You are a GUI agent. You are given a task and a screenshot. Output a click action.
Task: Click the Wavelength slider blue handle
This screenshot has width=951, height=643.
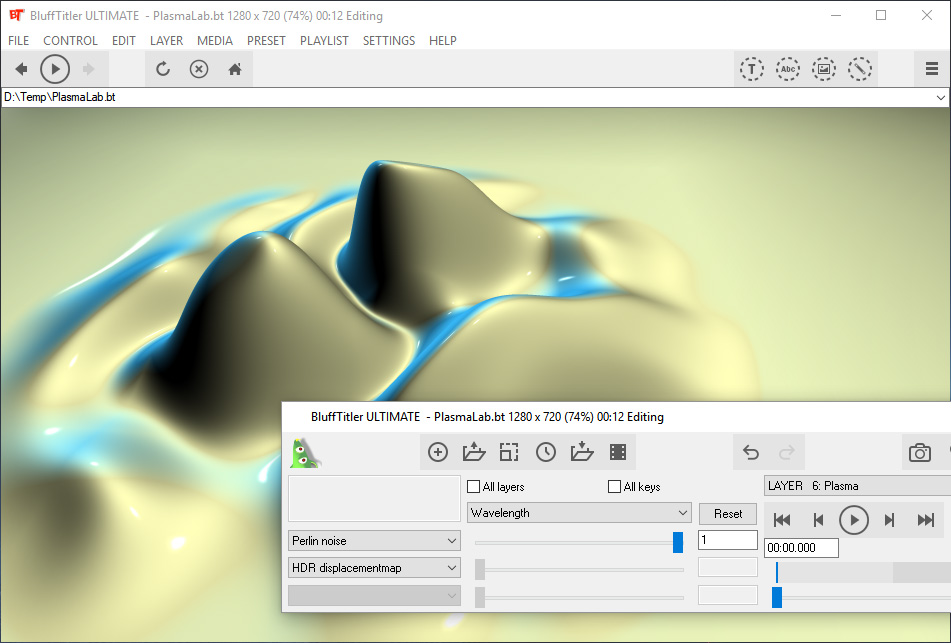pyautogui.click(x=678, y=542)
